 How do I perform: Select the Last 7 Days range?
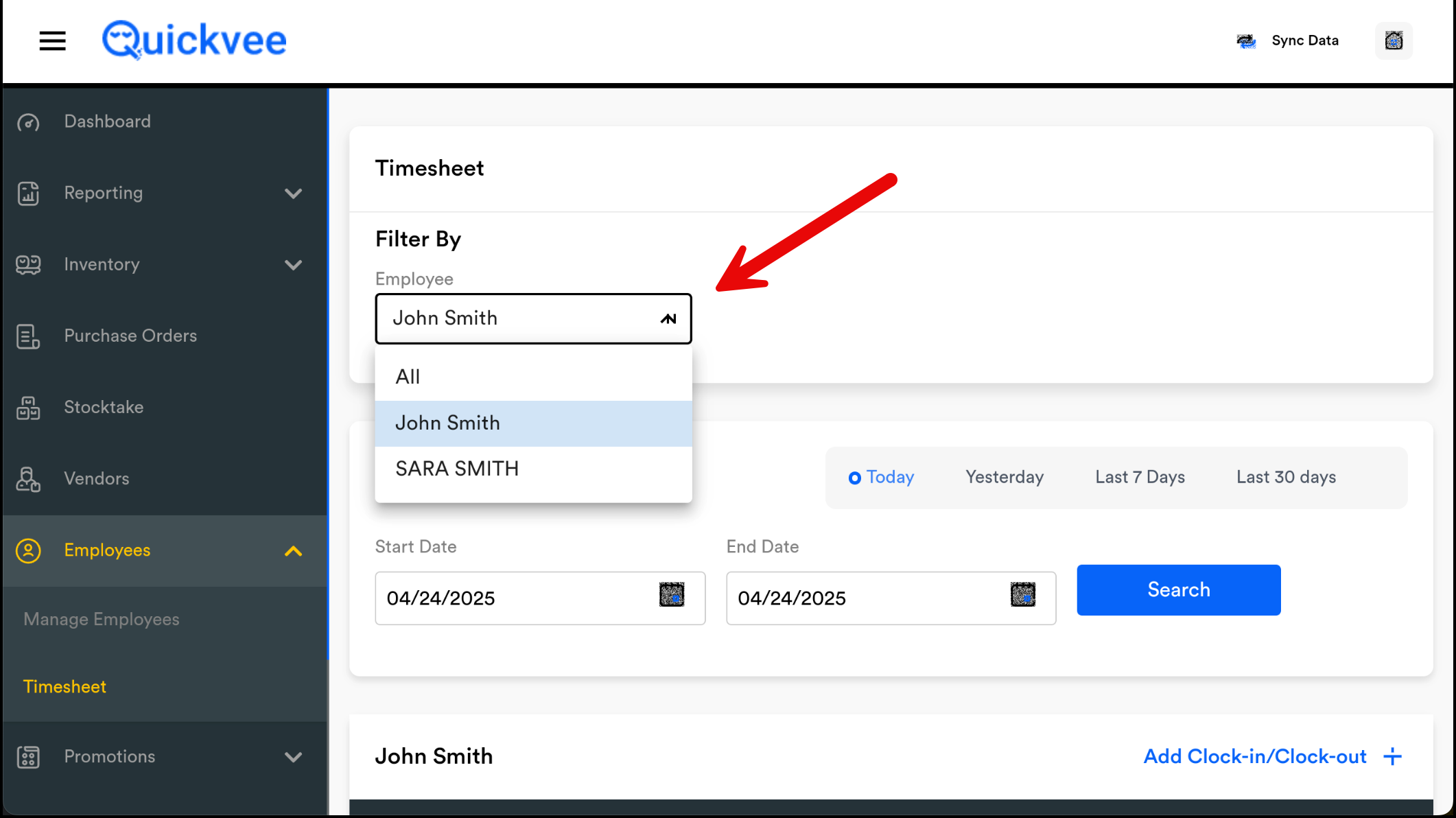click(x=1140, y=478)
